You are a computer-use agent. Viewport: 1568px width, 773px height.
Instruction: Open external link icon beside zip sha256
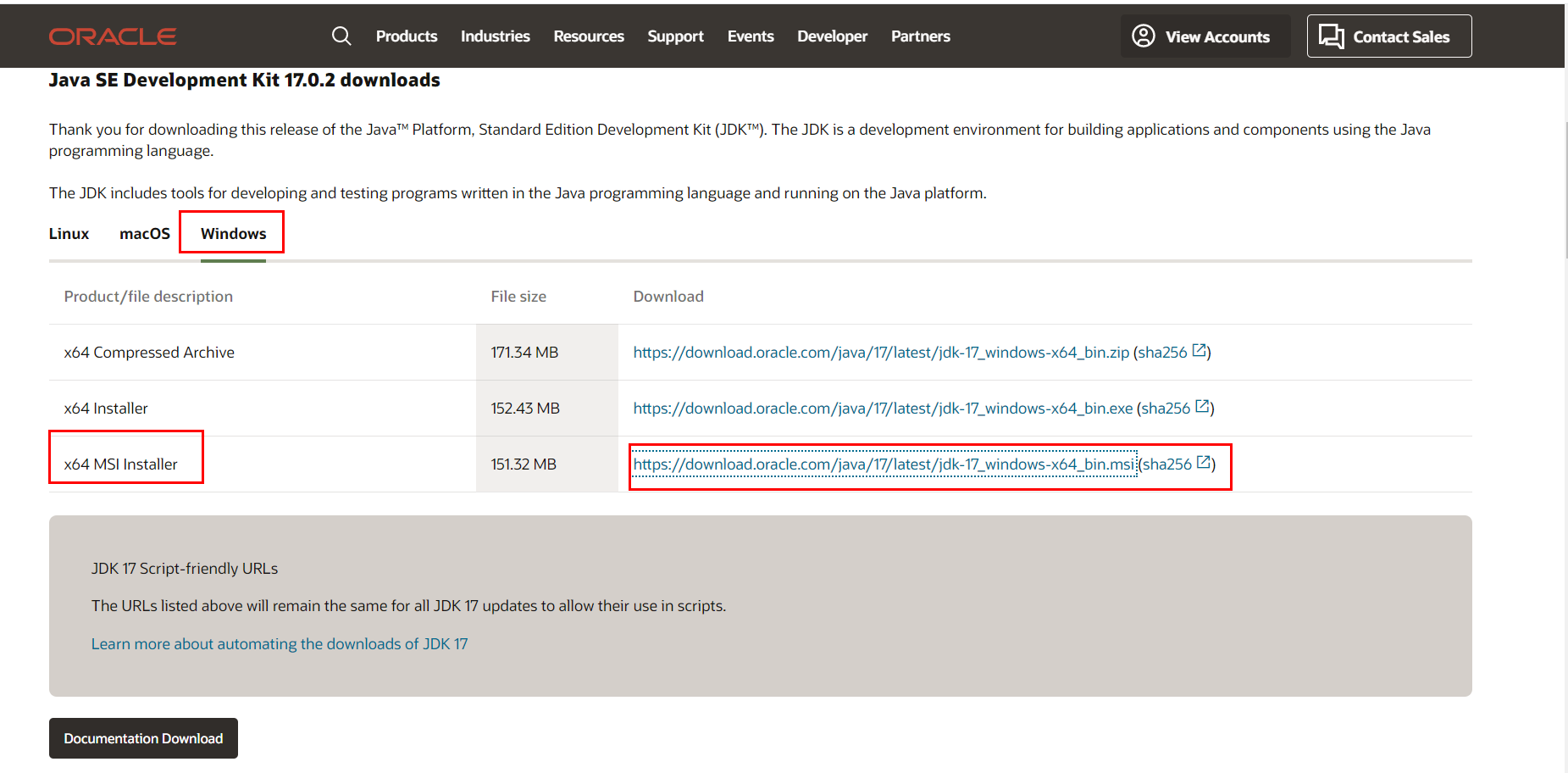coord(1200,350)
